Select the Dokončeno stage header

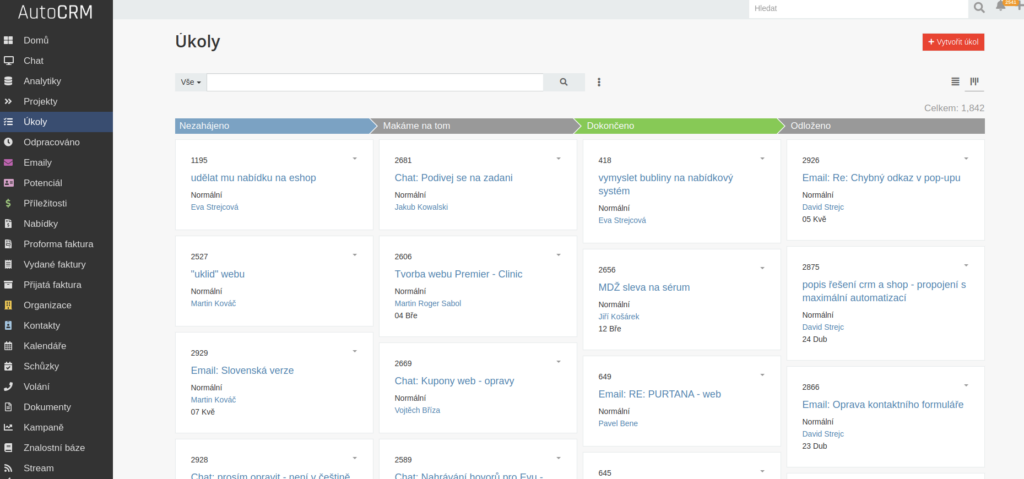[680, 125]
